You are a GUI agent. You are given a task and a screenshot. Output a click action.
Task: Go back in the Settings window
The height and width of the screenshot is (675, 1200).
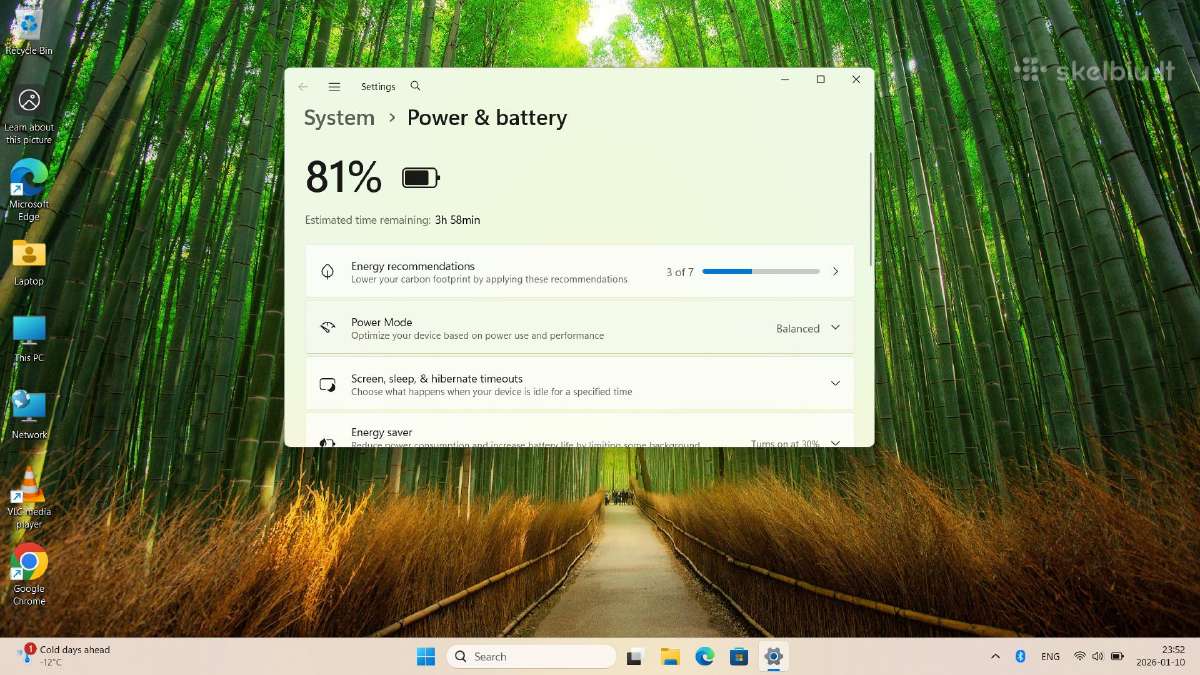coord(303,87)
